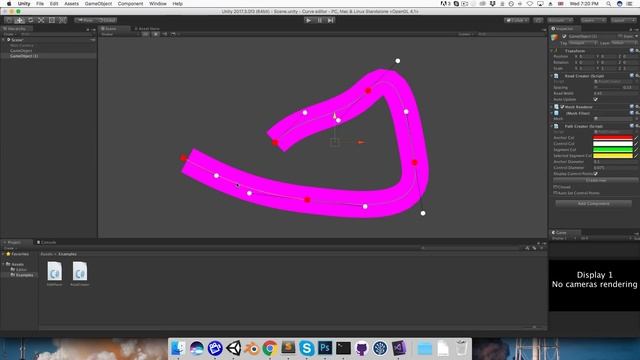The width and height of the screenshot is (640, 360).
Task: Toggle scene lighting button
Action: pyautogui.click(x=156, y=34)
